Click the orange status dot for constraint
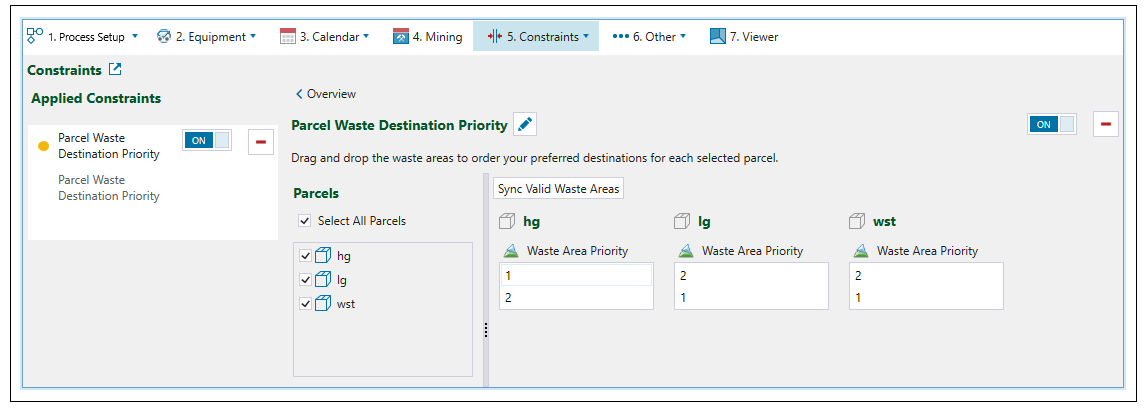The image size is (1144, 410). click(x=43, y=146)
